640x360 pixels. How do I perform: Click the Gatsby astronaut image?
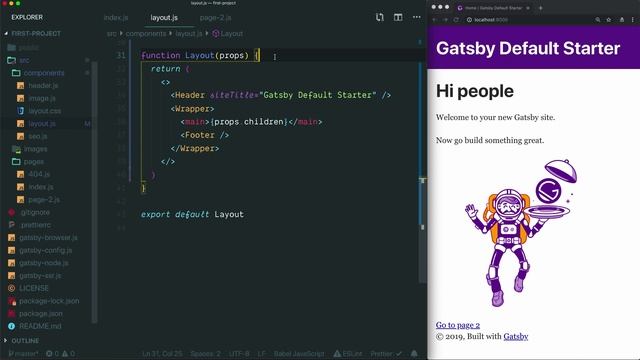click(521, 233)
